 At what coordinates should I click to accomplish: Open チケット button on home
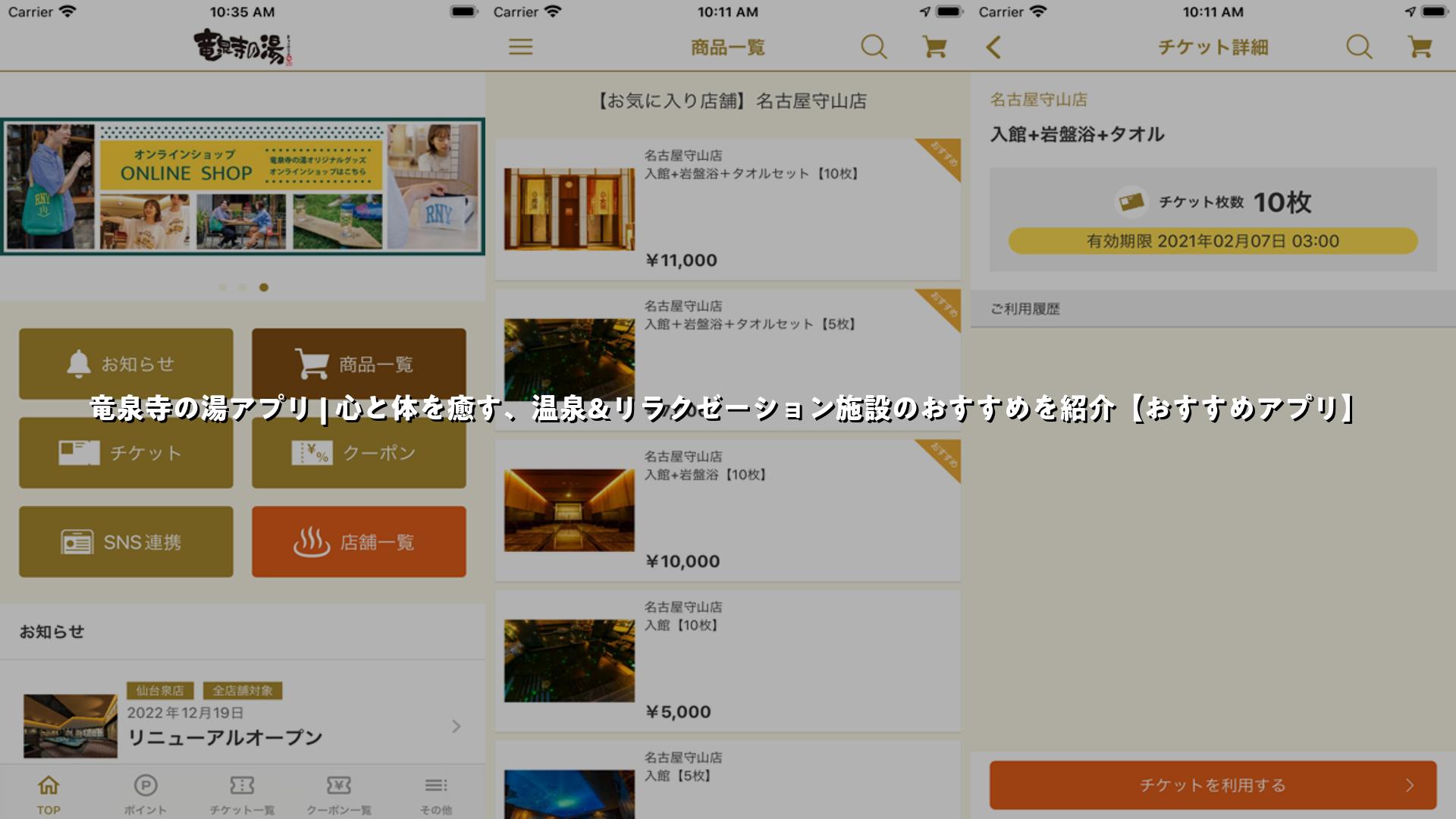pos(126,453)
